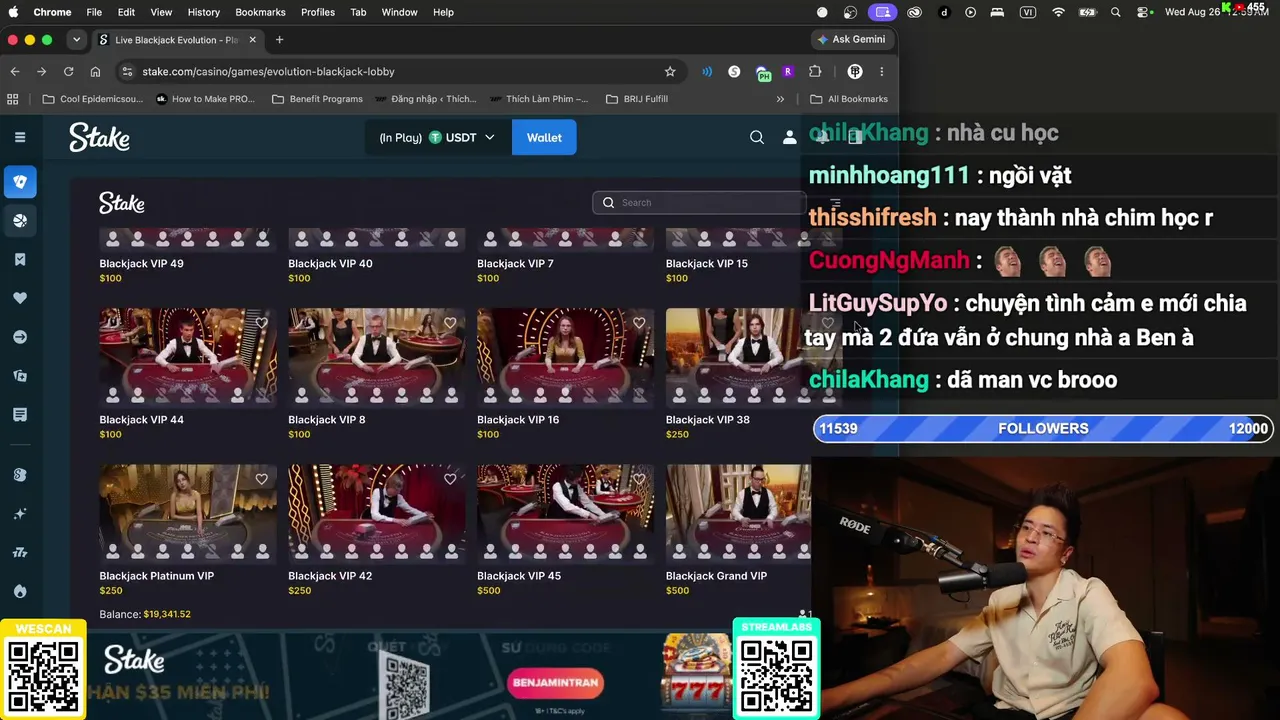This screenshot has width=1280, height=720.
Task: Open the Chrome tab search dropdown
Action: pyautogui.click(x=76, y=40)
